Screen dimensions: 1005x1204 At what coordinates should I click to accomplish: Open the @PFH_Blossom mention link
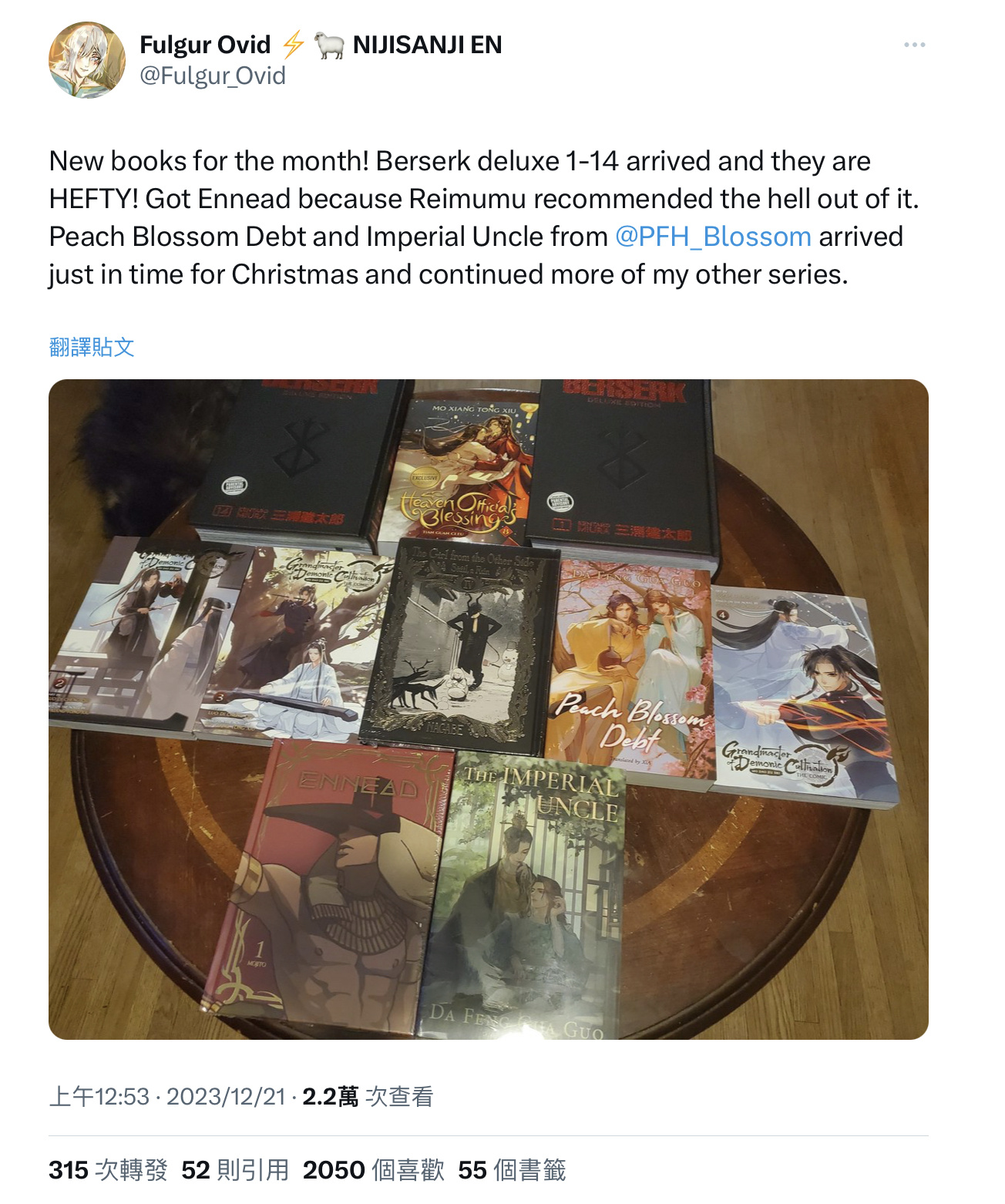[713, 237]
